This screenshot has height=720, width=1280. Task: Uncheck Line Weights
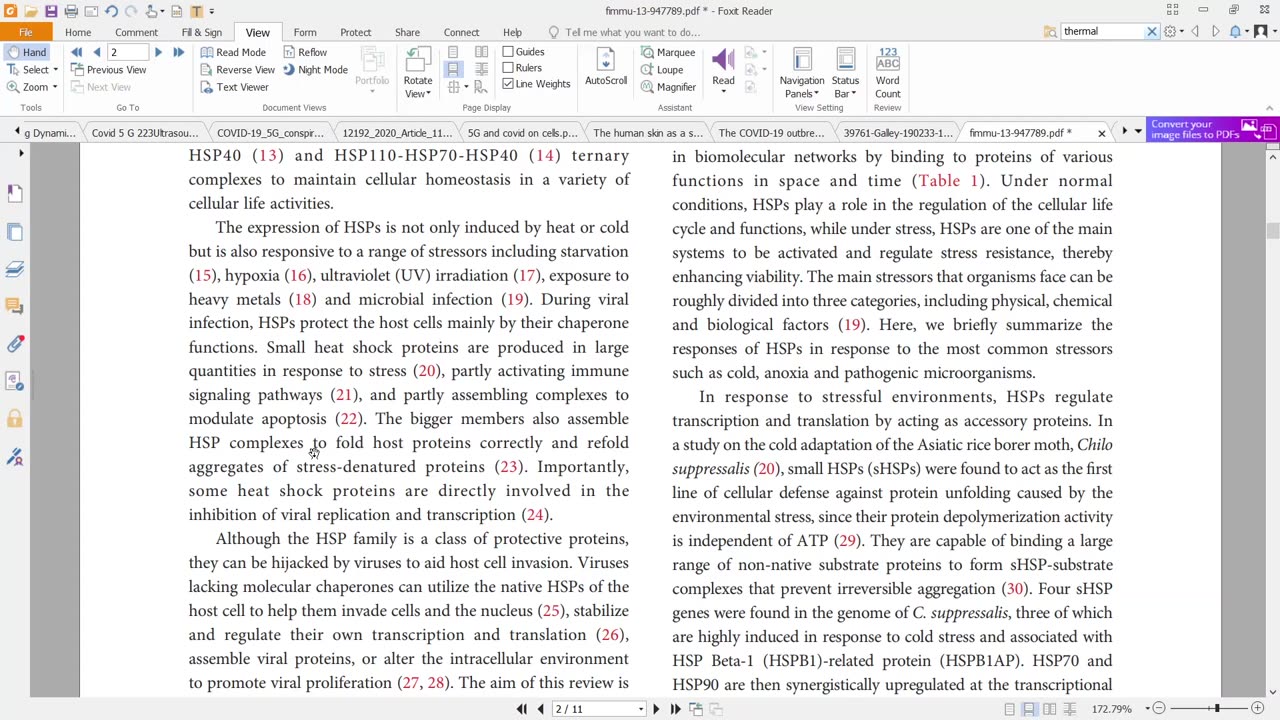(508, 84)
